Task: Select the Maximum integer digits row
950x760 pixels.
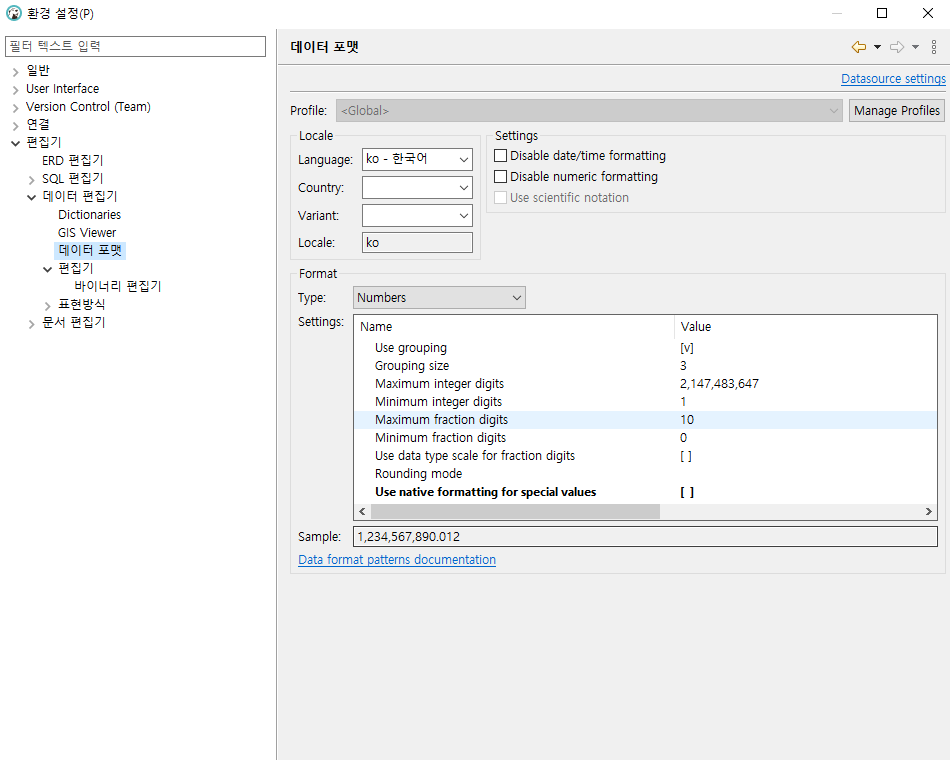Action: pos(645,384)
